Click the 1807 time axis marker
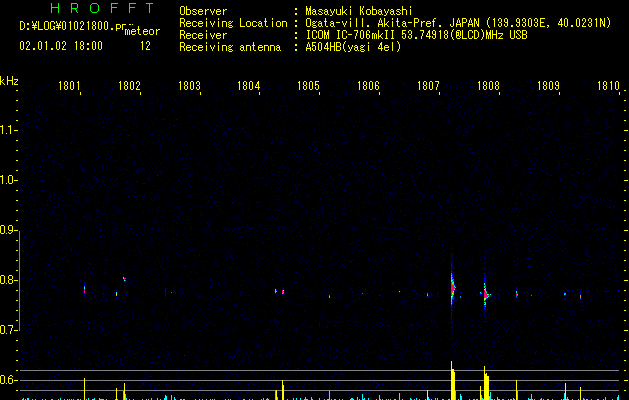629x400 pixels. point(428,85)
